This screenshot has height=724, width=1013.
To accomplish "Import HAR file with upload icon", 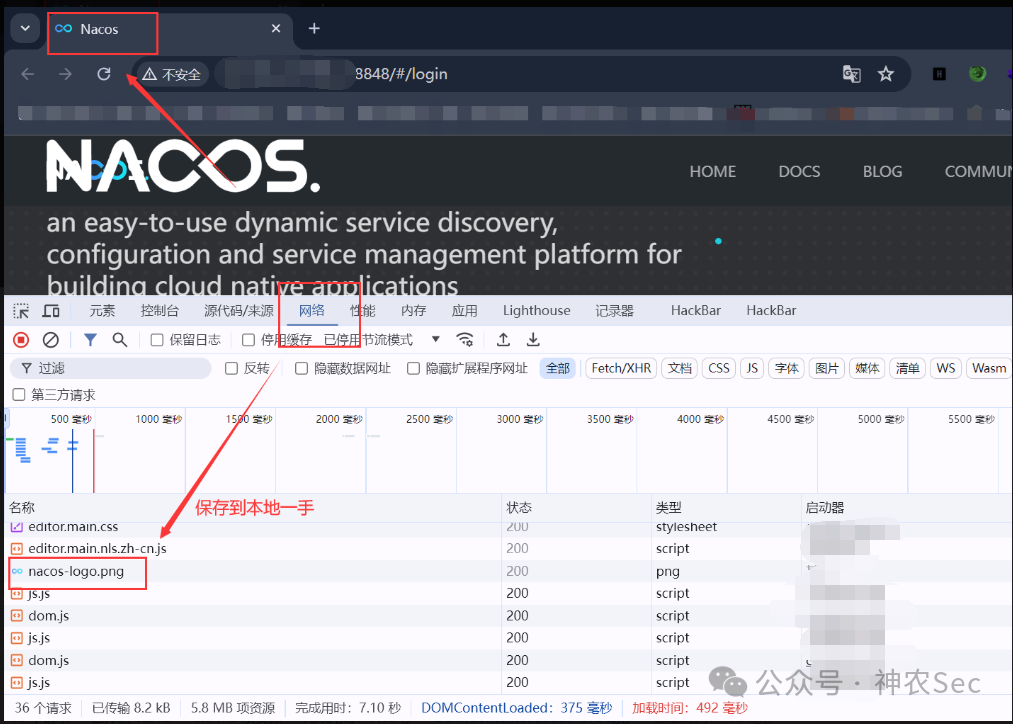I will (503, 340).
